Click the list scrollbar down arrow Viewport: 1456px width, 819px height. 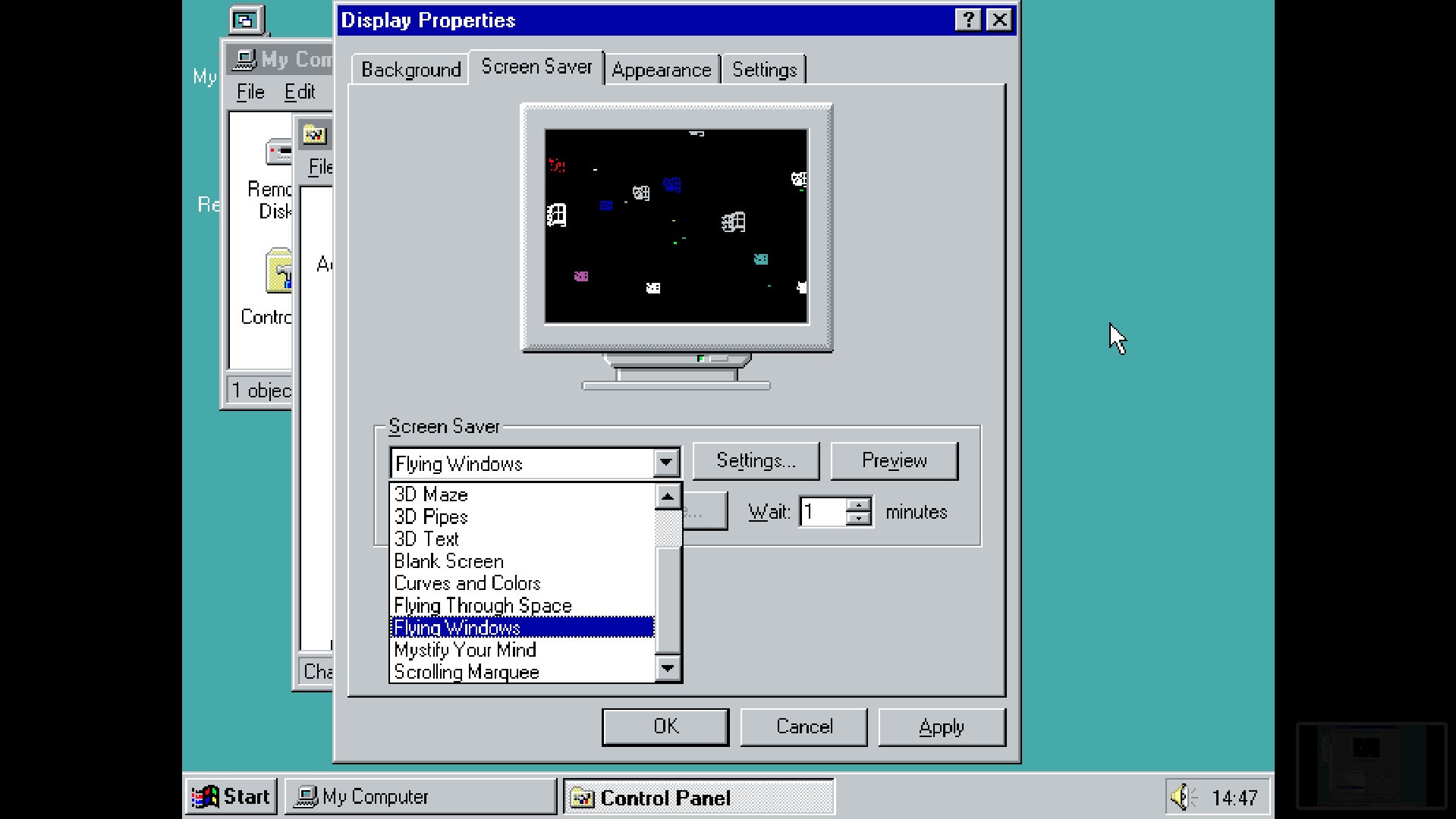(668, 668)
